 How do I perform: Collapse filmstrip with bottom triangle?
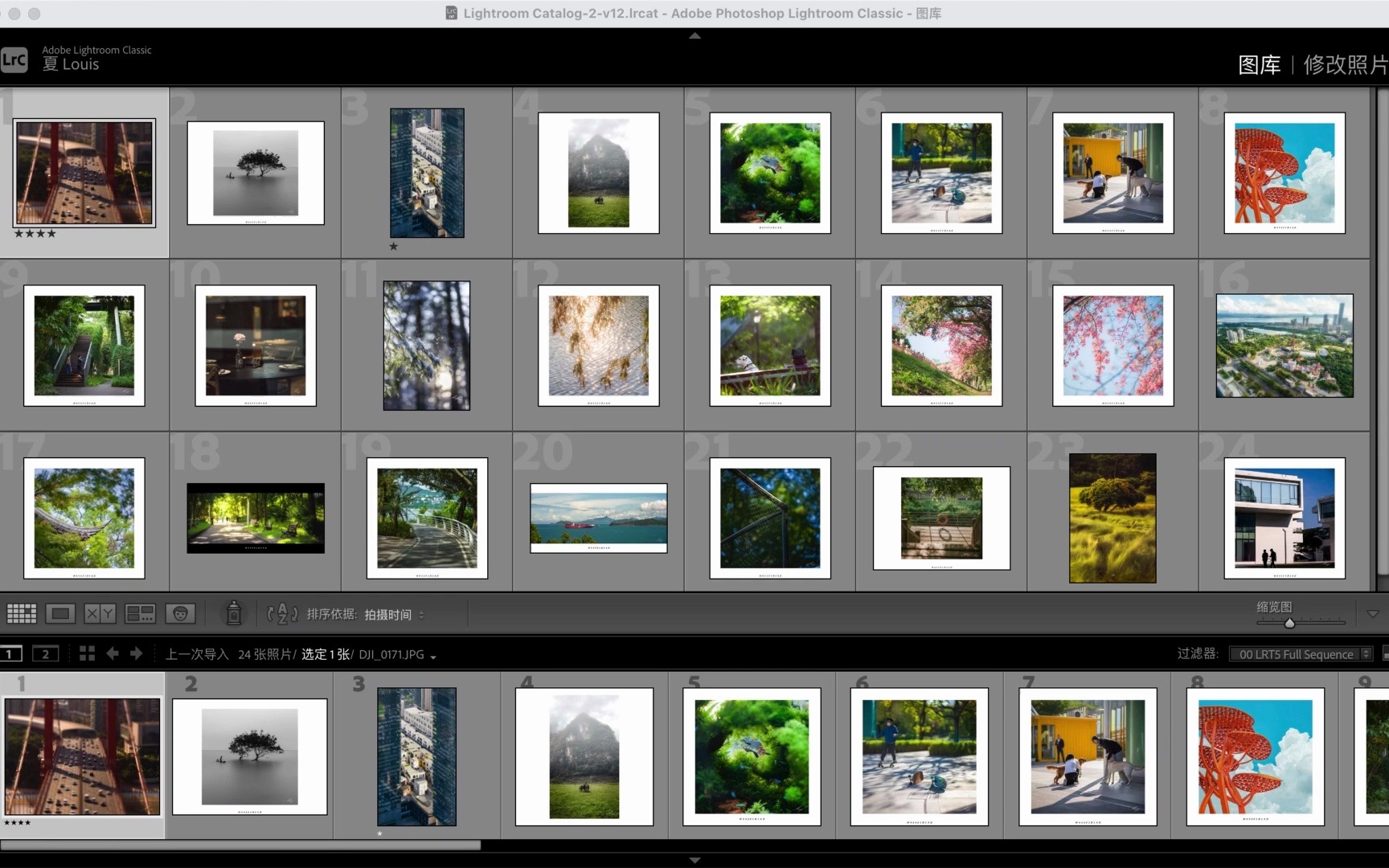694,860
